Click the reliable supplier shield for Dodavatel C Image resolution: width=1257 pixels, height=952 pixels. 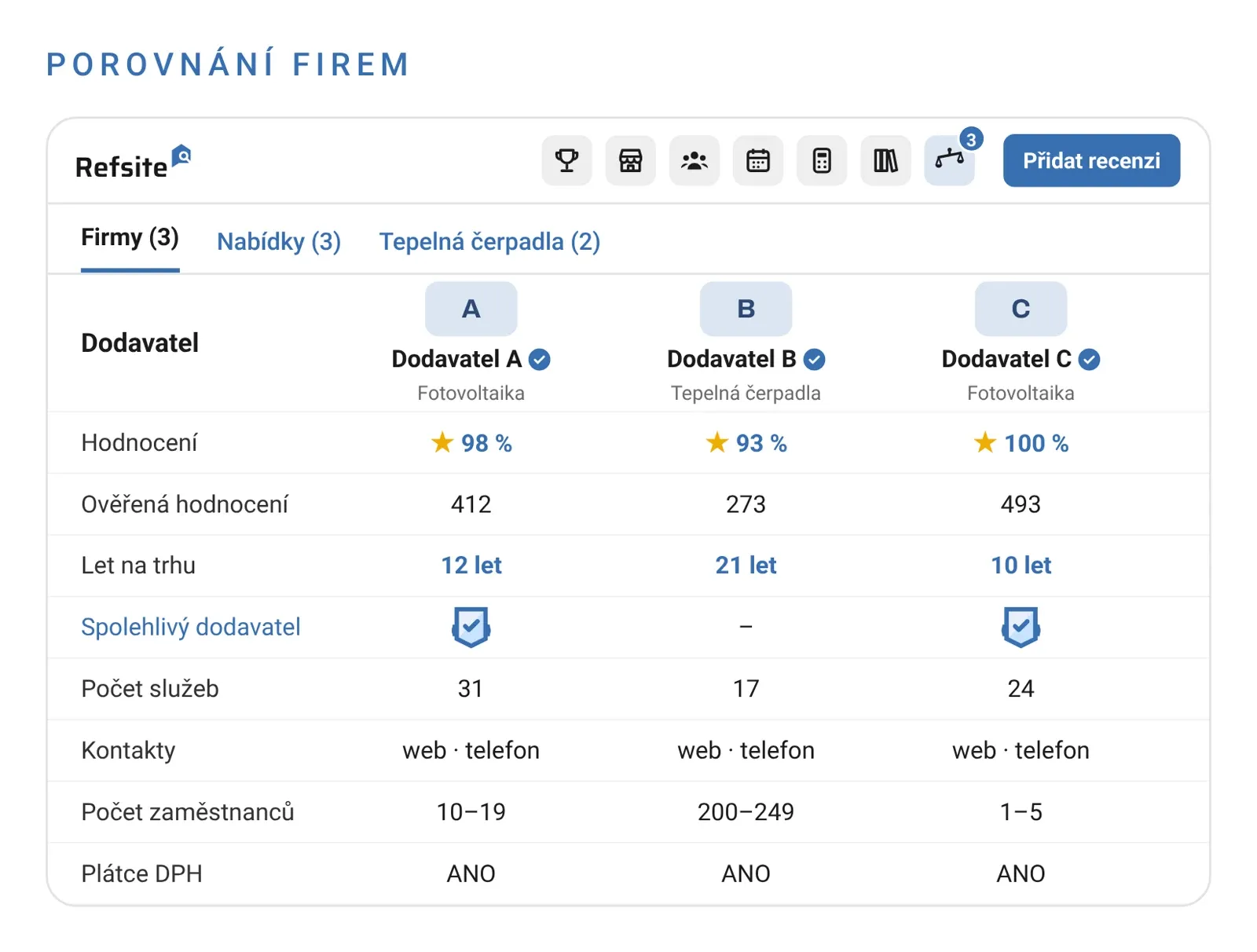click(x=1021, y=627)
